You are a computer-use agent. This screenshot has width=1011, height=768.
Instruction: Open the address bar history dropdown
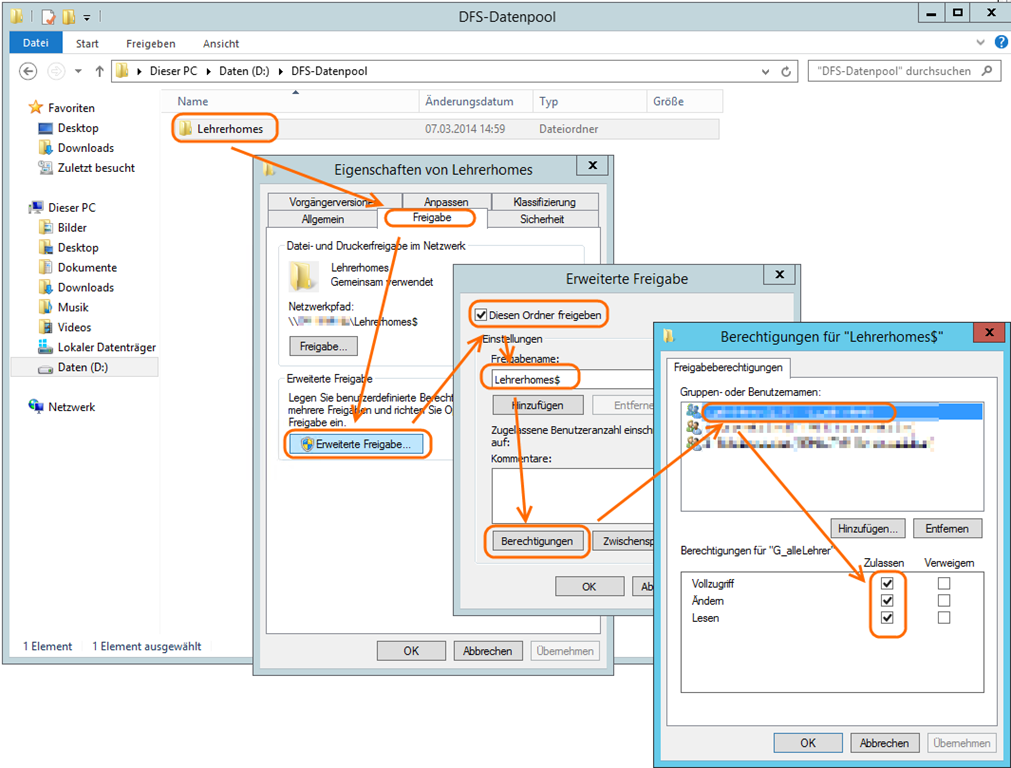pos(765,72)
